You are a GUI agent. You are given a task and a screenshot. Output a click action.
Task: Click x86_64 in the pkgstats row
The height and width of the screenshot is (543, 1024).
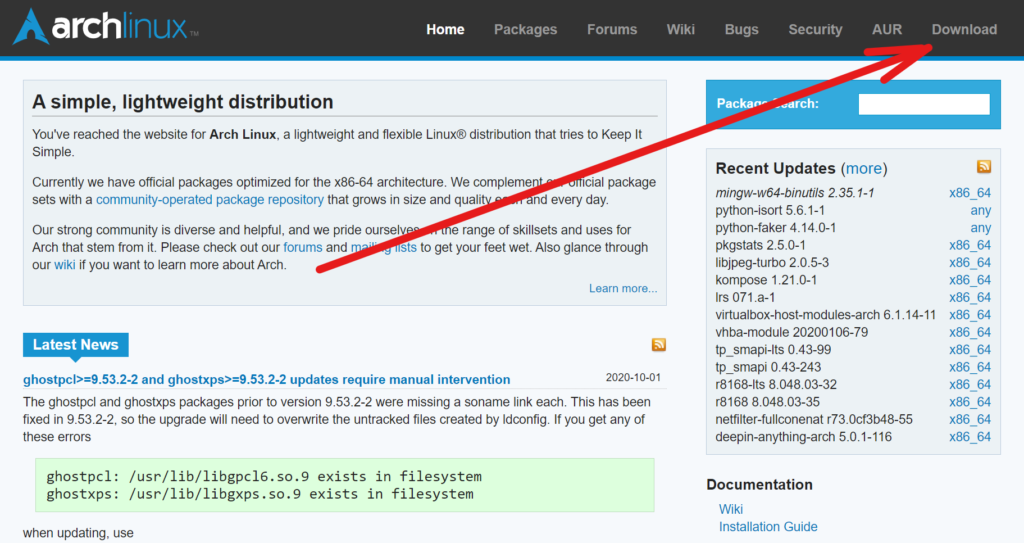pos(970,245)
